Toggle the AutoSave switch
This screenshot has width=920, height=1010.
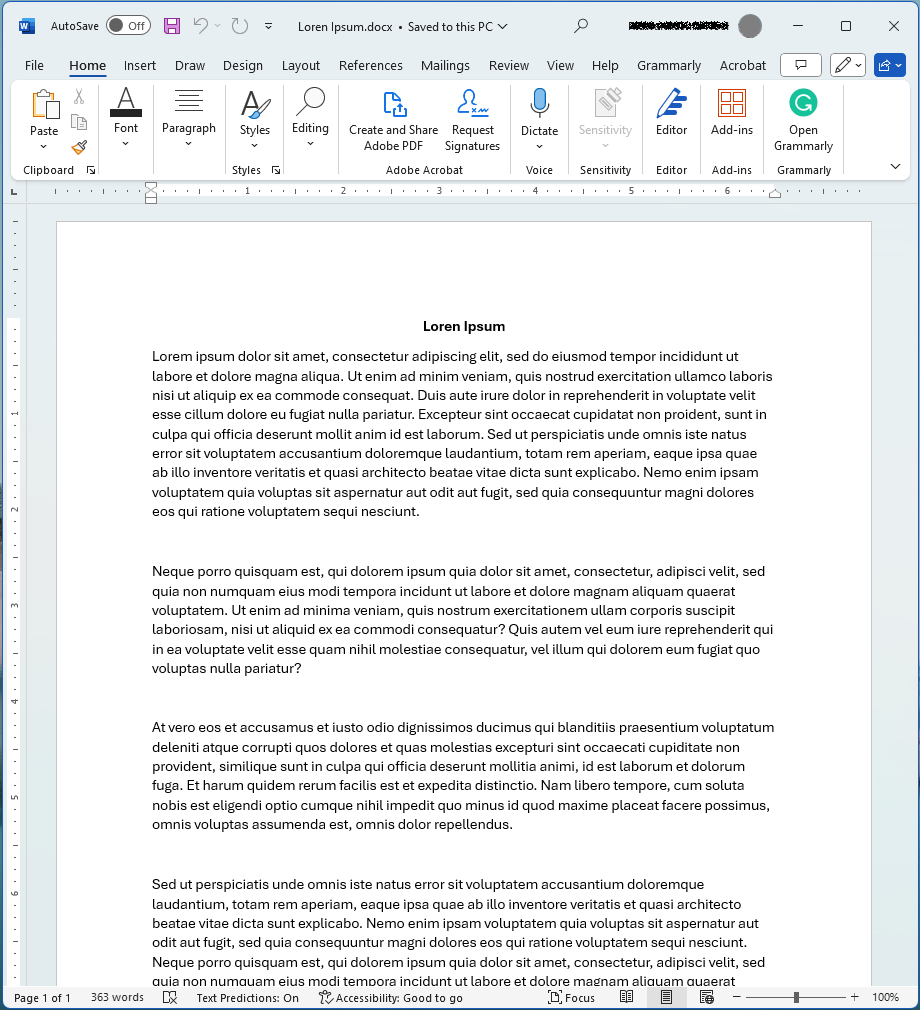pyautogui.click(x=128, y=26)
